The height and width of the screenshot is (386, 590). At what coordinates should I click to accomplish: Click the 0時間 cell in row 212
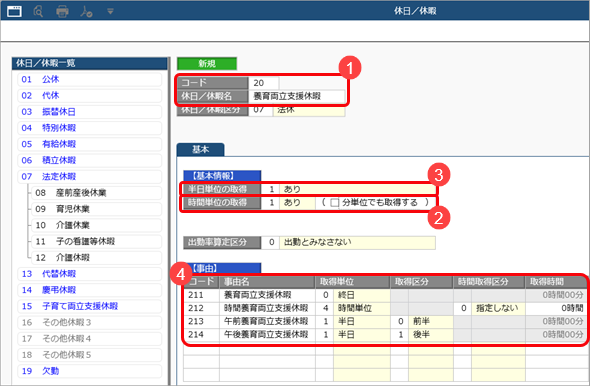tap(555, 308)
